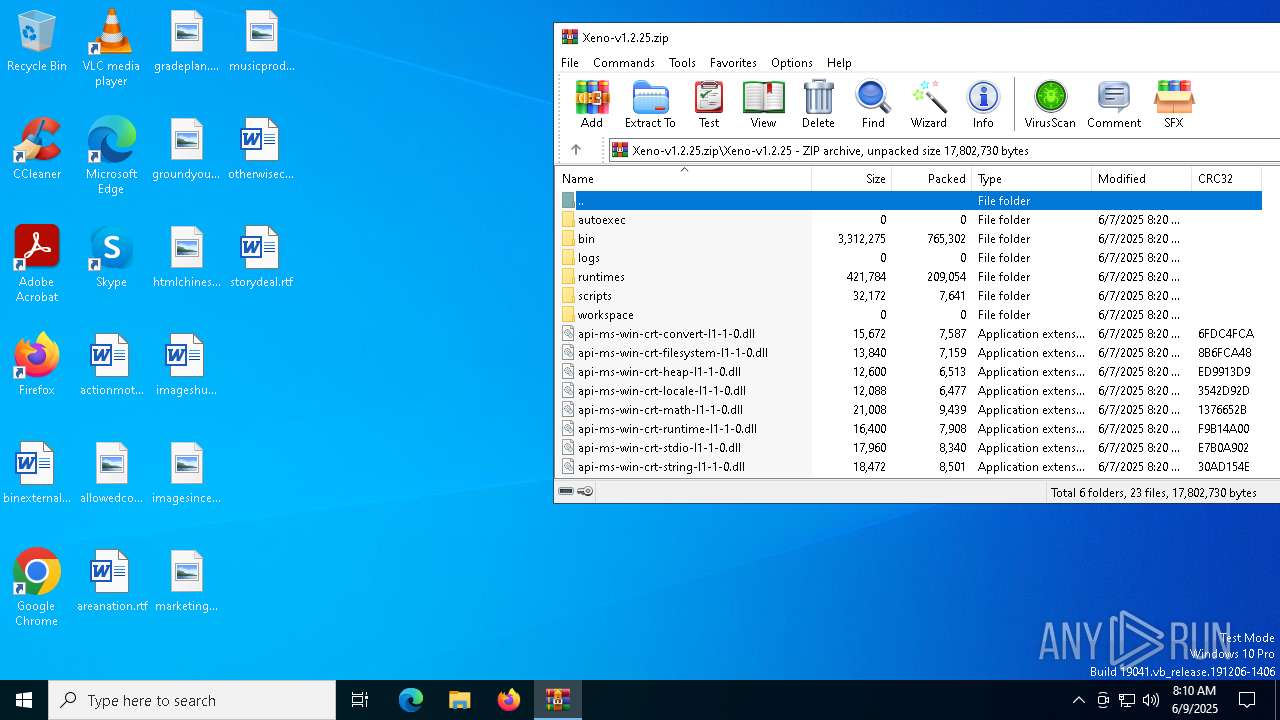This screenshot has height=720, width=1280.
Task: Click the status bar key icon
Action: point(586,491)
